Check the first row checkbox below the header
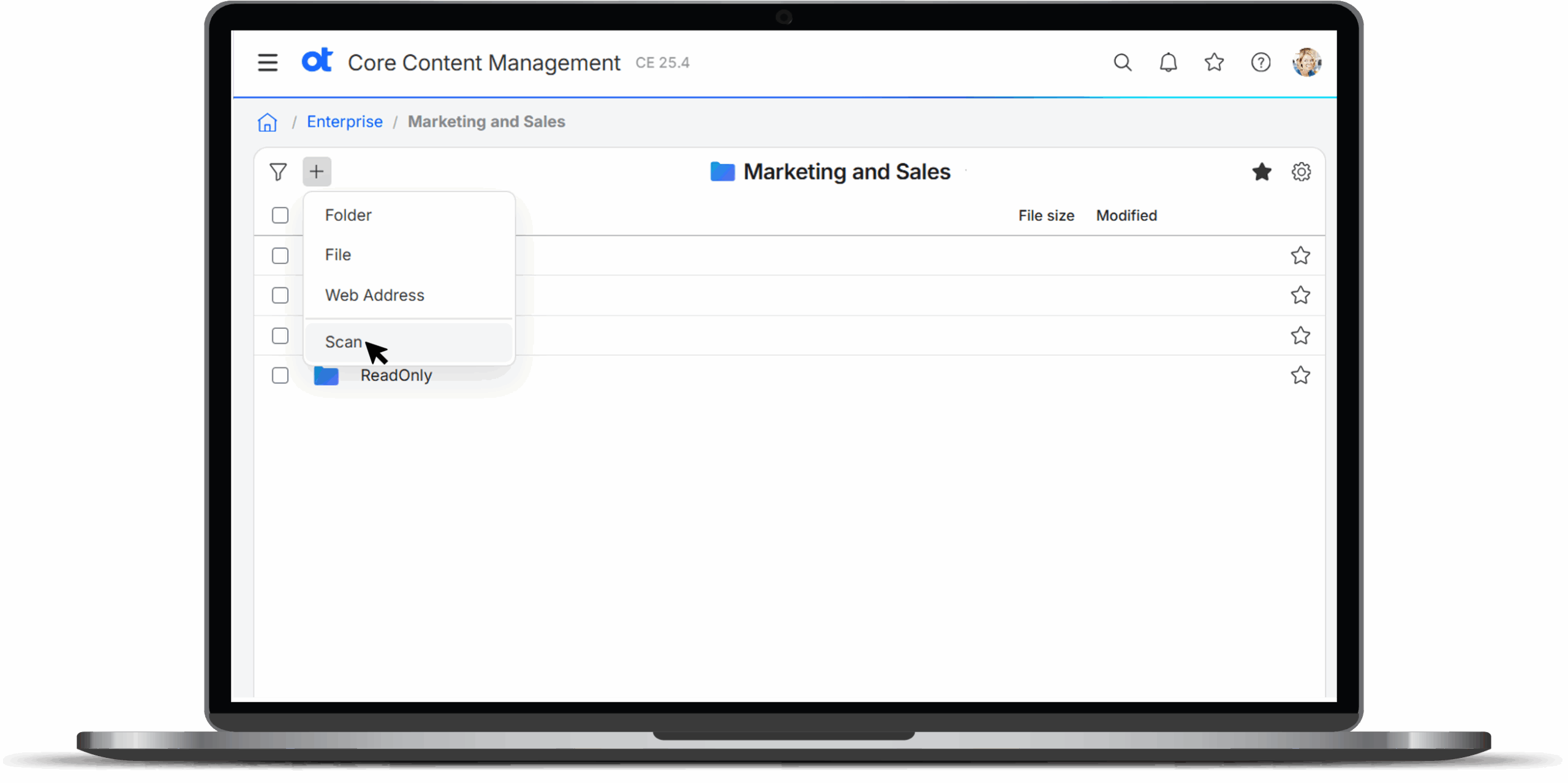This screenshot has width=1568, height=783. [280, 256]
